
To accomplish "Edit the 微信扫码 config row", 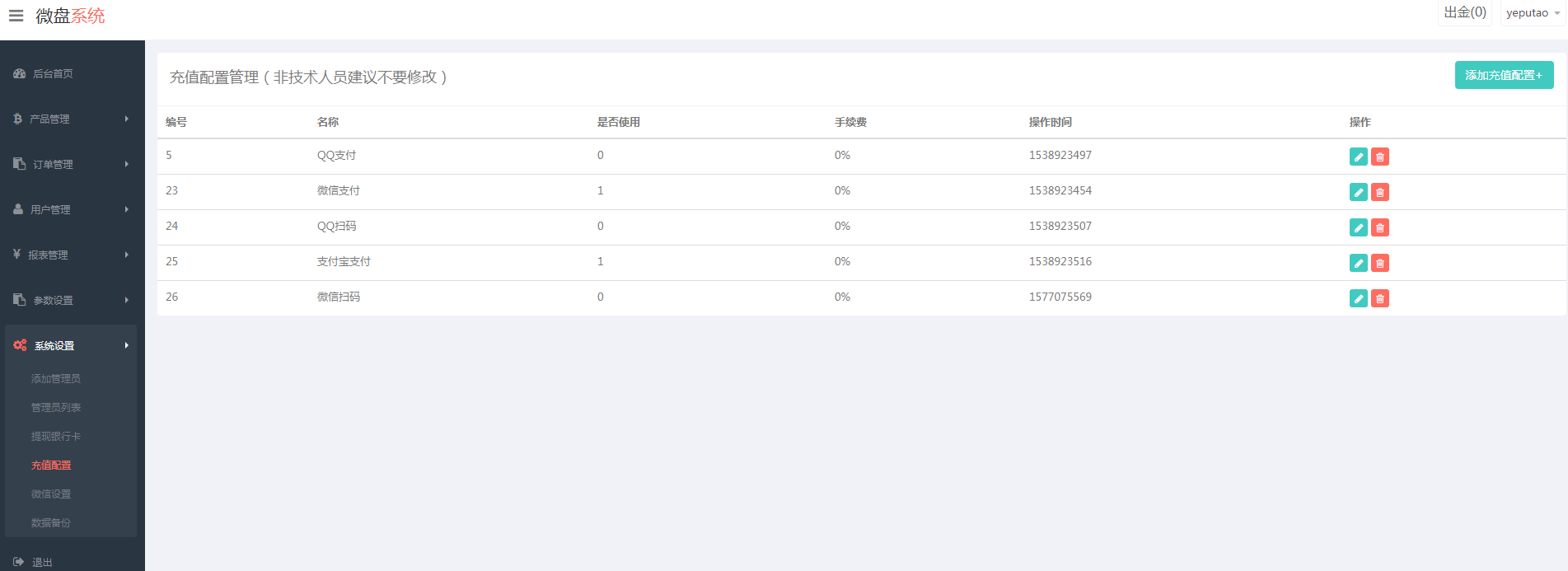I will [1359, 298].
